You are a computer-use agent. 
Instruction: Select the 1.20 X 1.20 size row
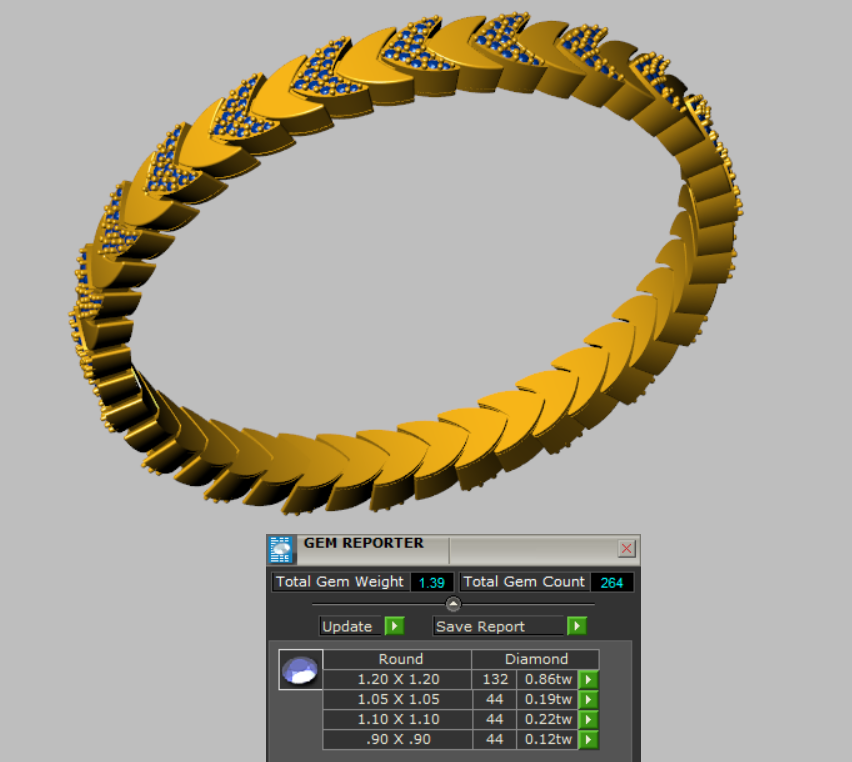pyautogui.click(x=398, y=680)
